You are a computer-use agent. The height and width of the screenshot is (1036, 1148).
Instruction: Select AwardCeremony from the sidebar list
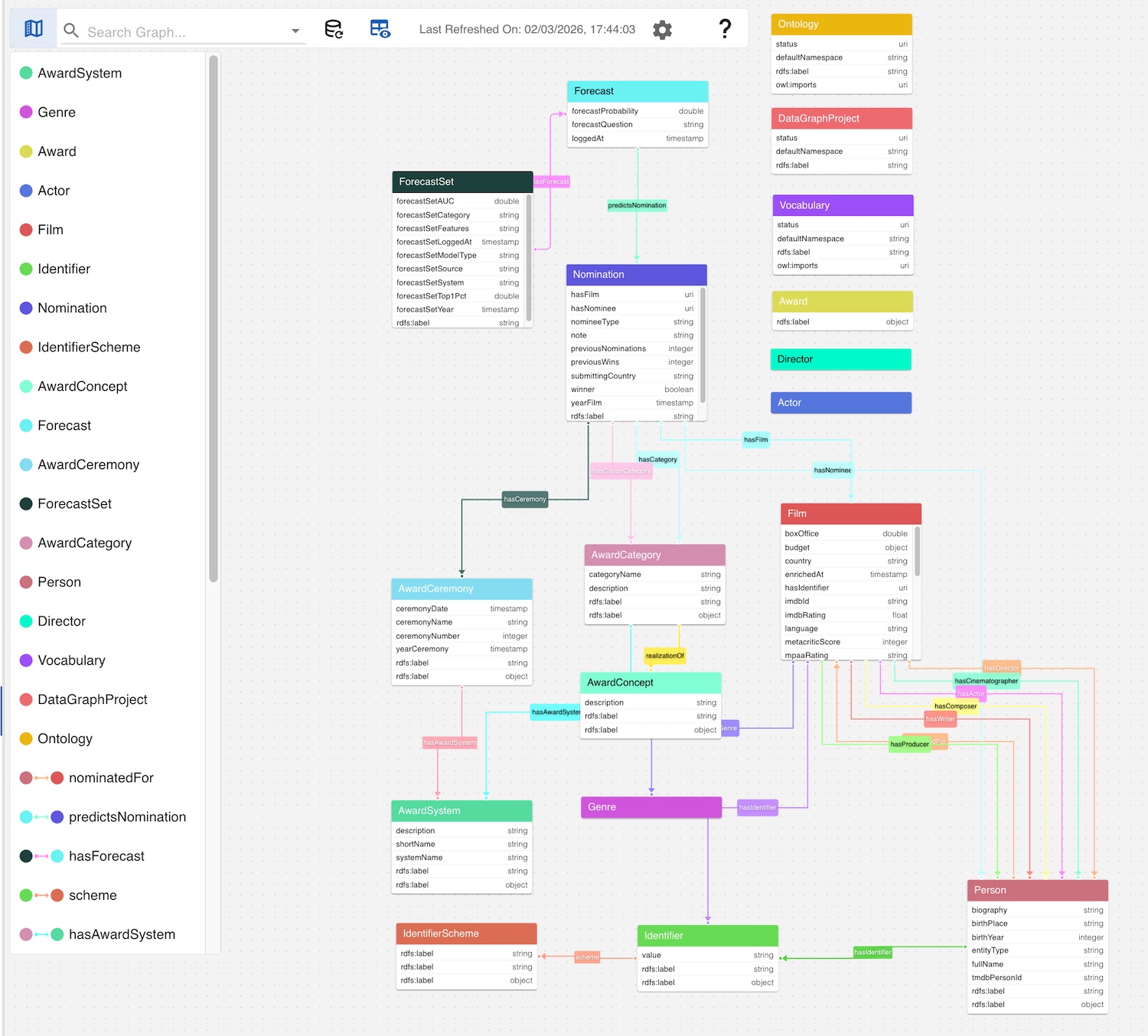click(x=89, y=464)
